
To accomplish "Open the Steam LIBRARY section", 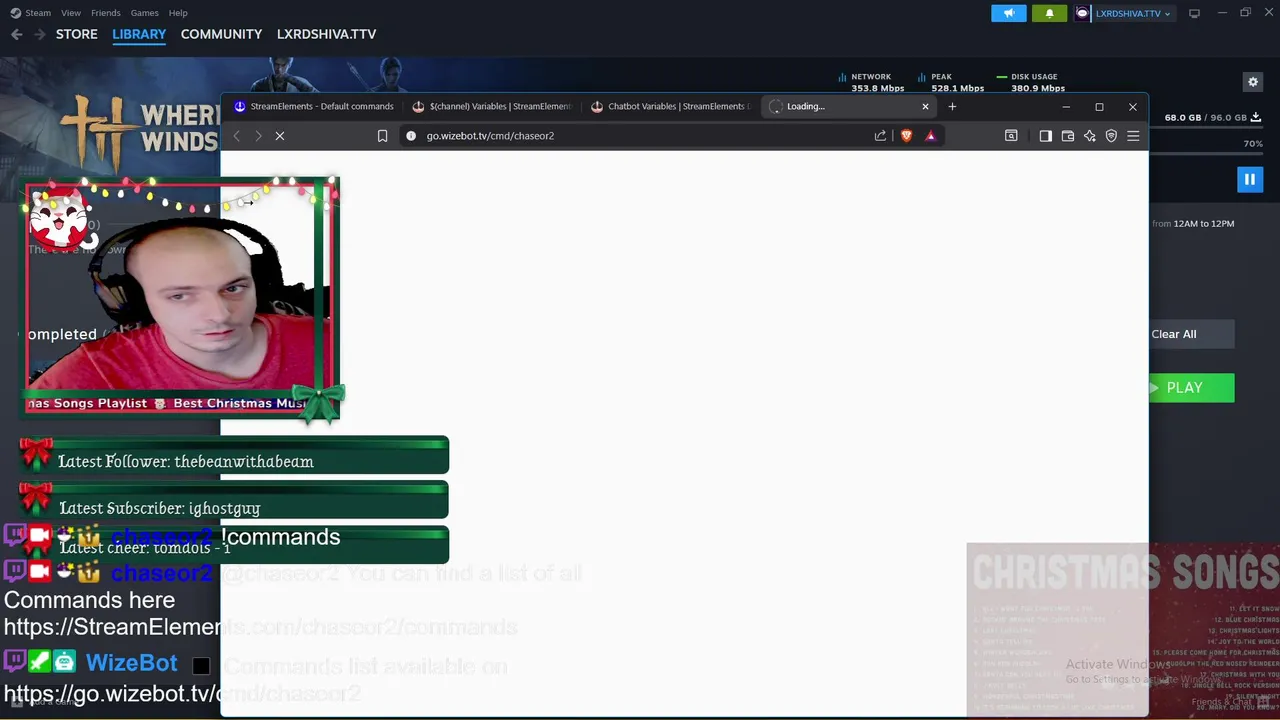I will click(139, 34).
